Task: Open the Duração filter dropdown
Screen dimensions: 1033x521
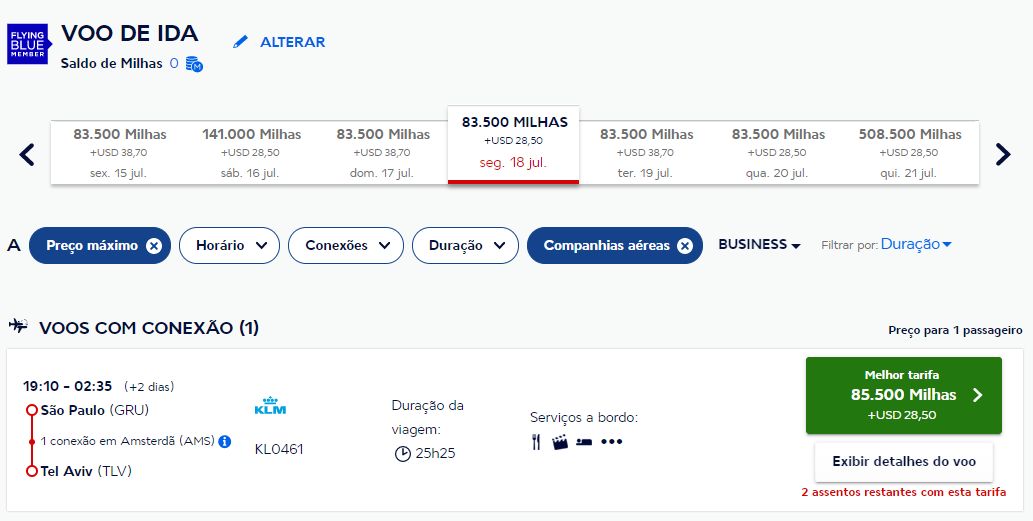Action: tap(465, 246)
